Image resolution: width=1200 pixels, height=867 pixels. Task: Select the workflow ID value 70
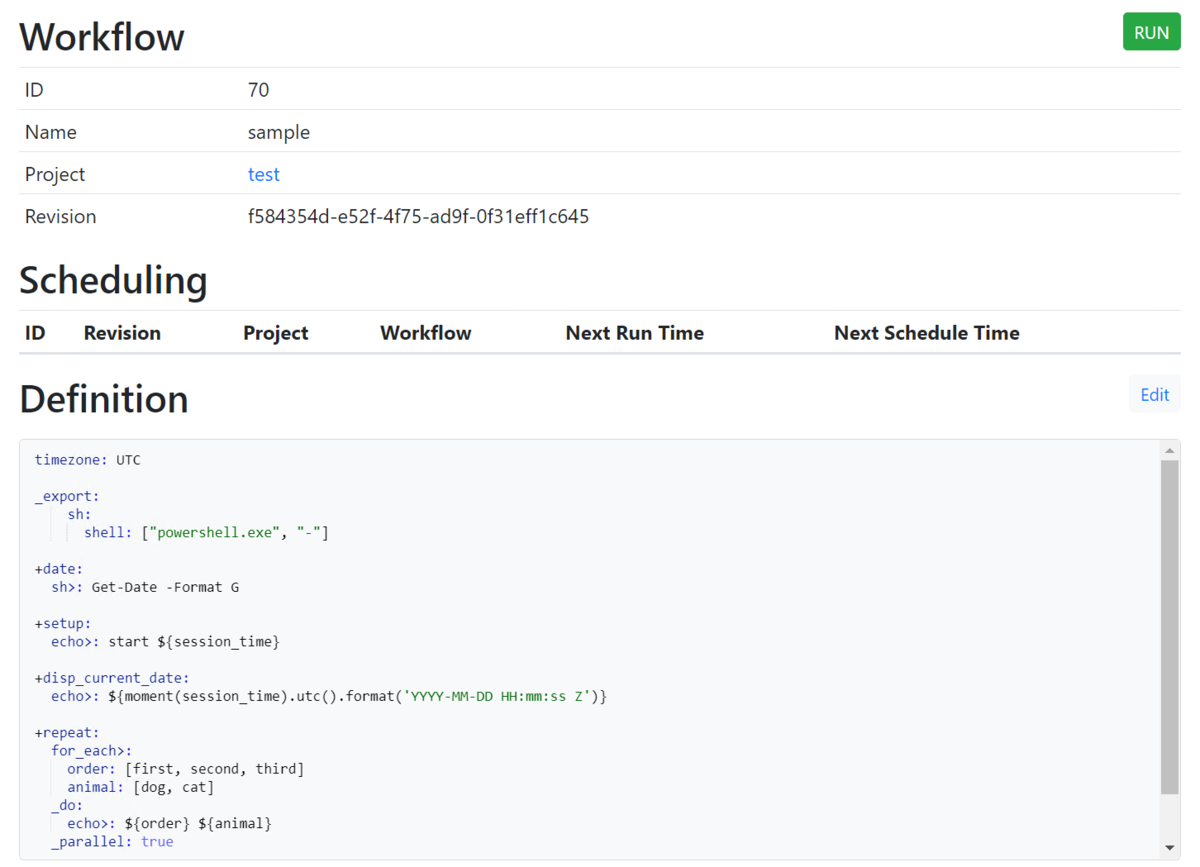point(258,90)
